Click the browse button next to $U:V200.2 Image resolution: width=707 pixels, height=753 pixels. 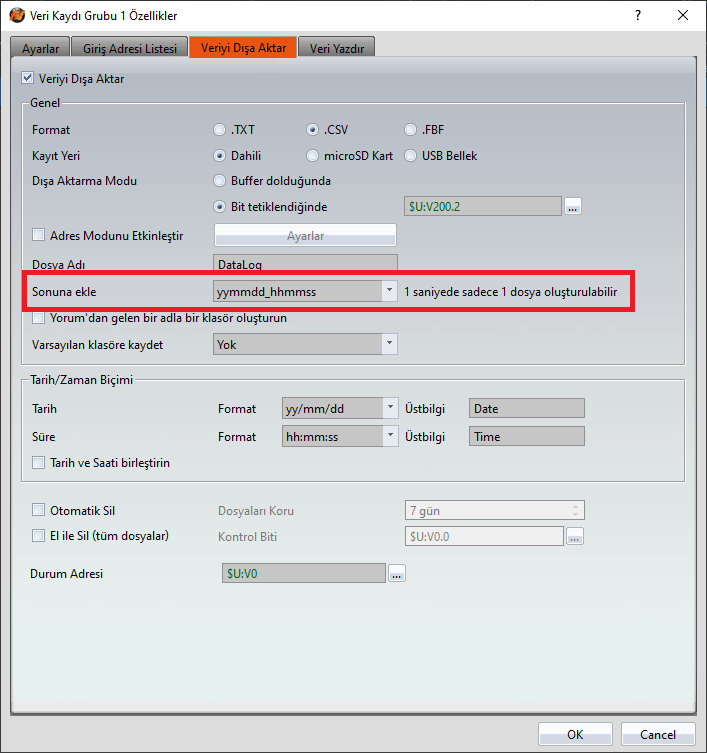pos(573,207)
